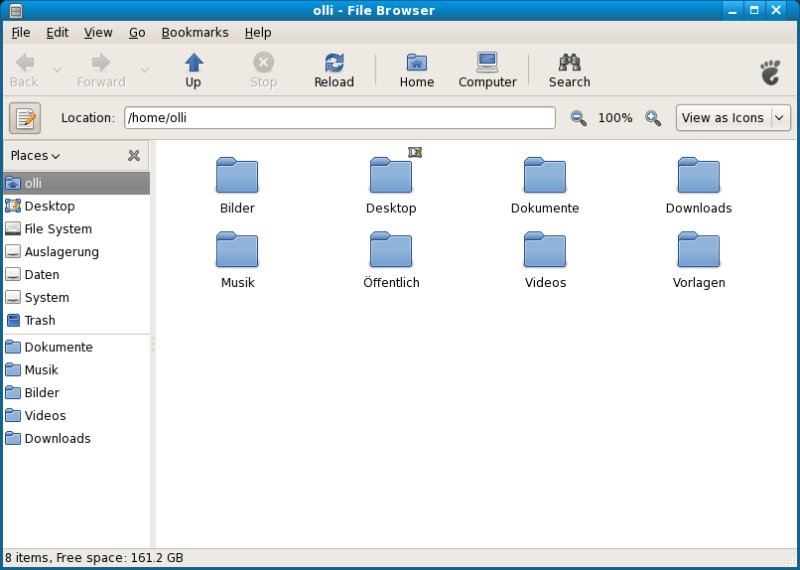Open the Help menu

(258, 33)
